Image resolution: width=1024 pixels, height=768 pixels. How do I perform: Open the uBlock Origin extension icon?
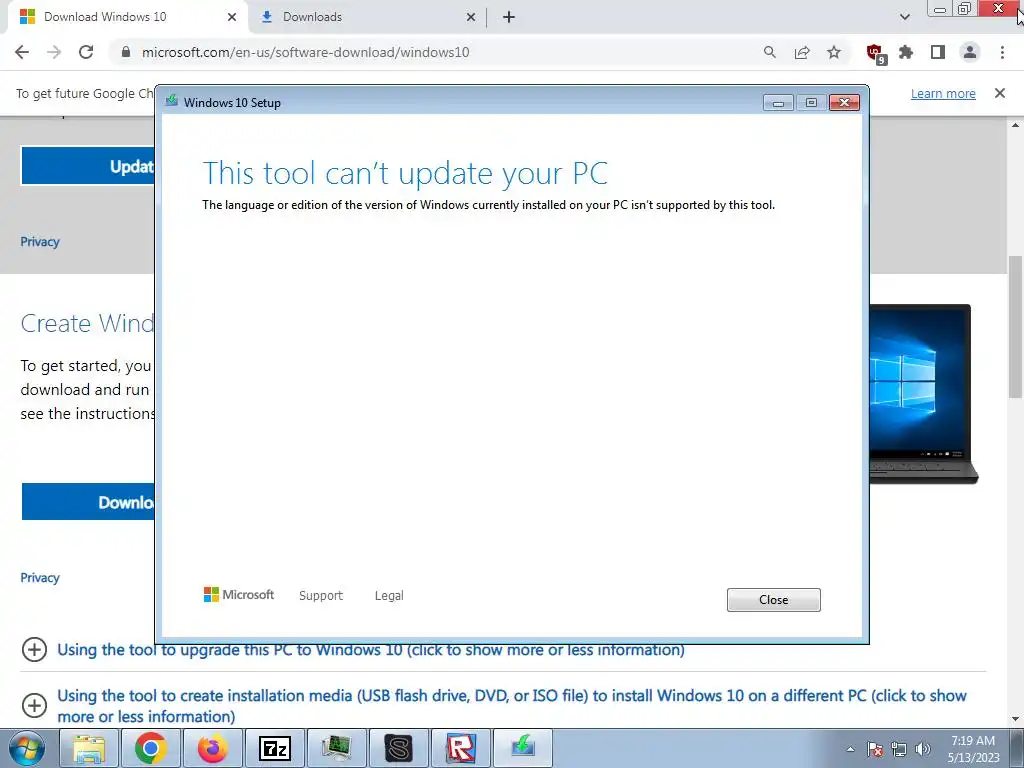pyautogui.click(x=874, y=53)
